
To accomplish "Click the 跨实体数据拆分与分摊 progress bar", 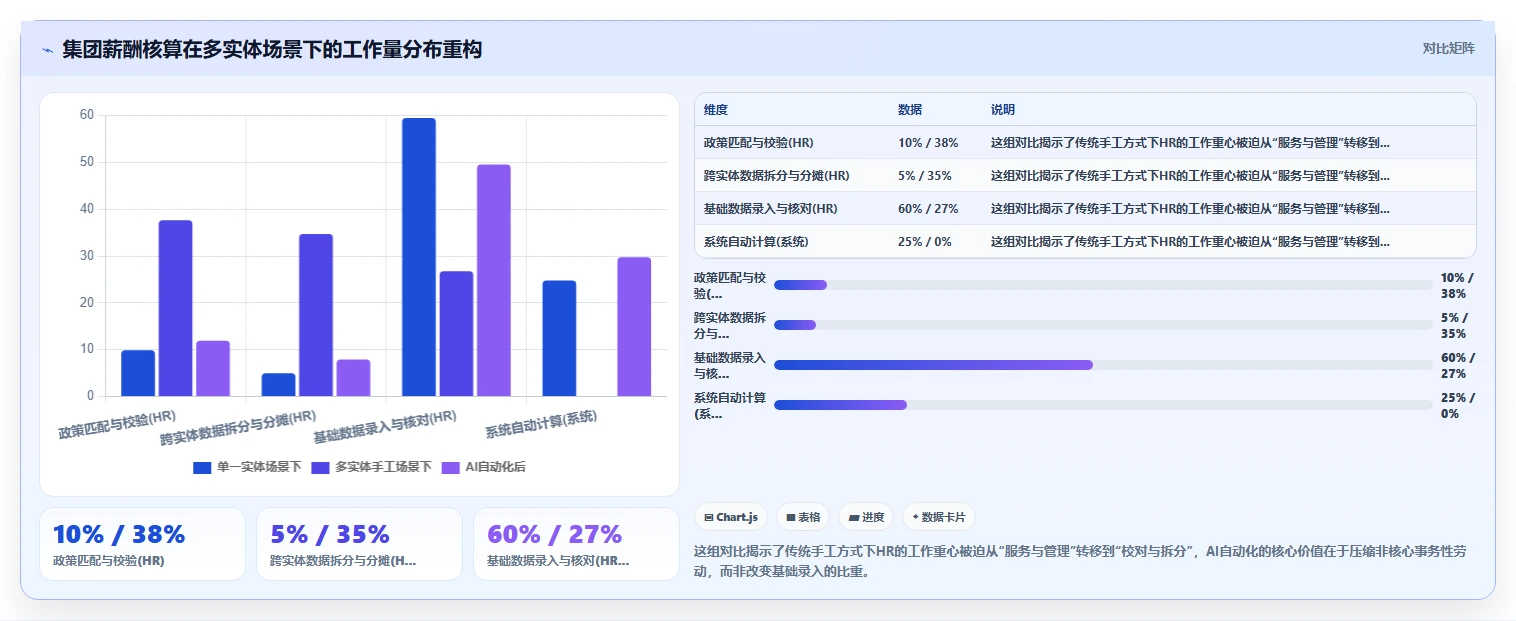I will pyautogui.click(x=1103, y=325).
